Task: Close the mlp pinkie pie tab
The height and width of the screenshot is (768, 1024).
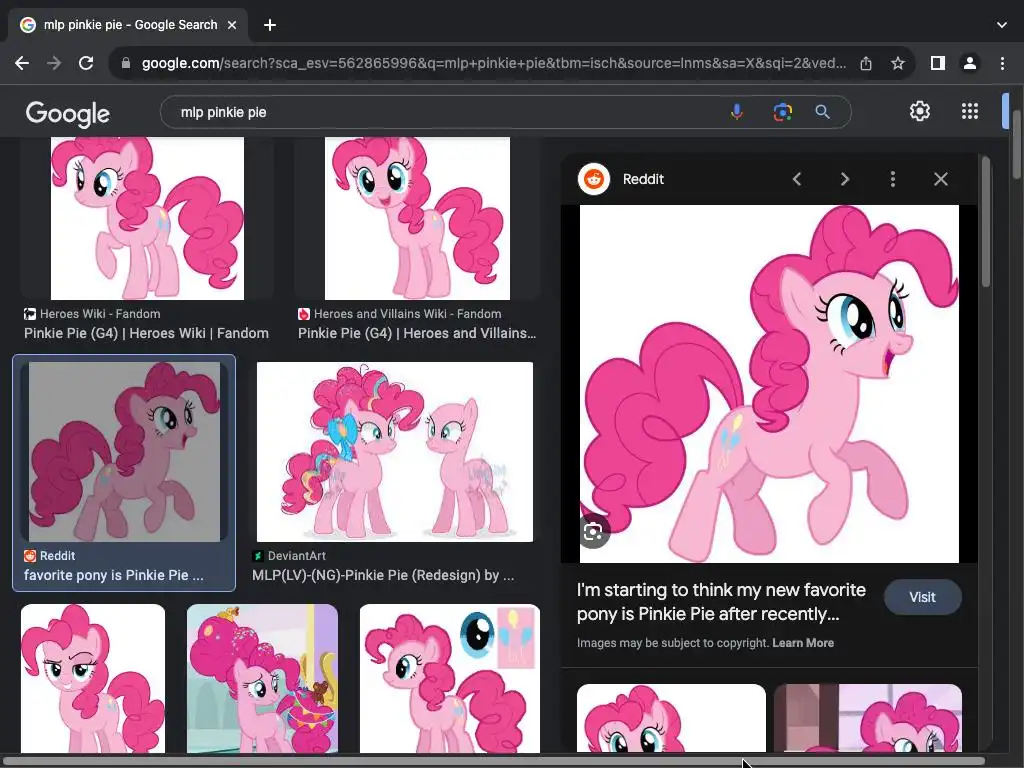Action: [x=232, y=25]
